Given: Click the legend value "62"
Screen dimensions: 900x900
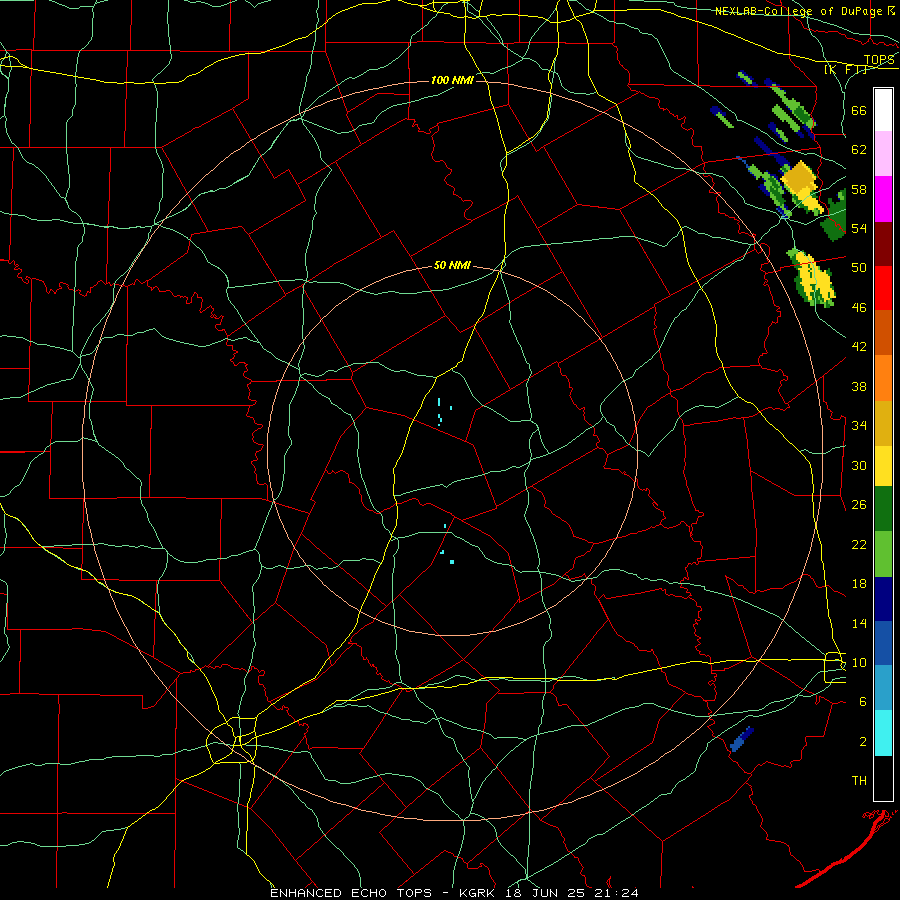Looking at the screenshot, I should (x=859, y=150).
